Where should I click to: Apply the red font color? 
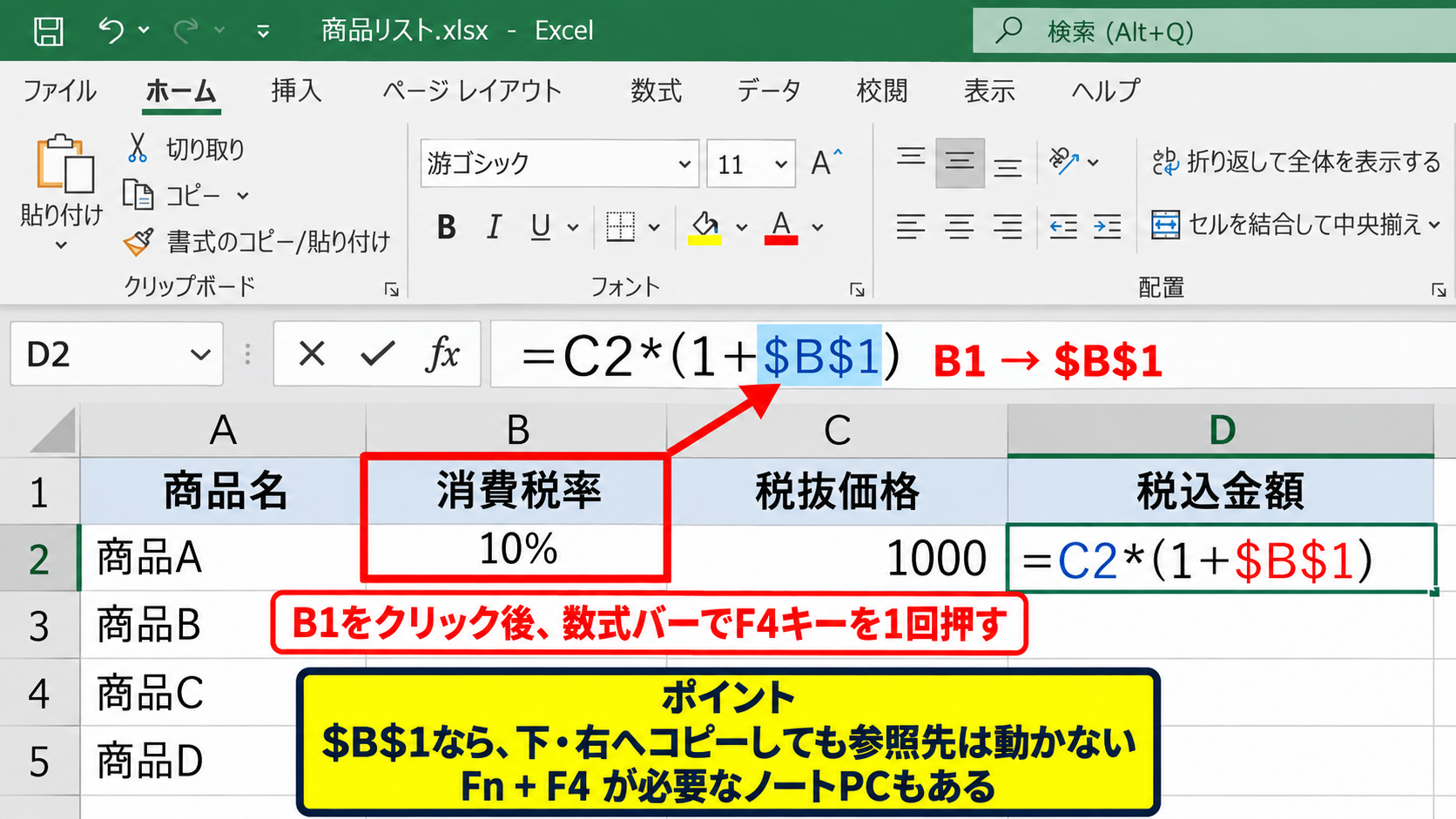pos(781,228)
